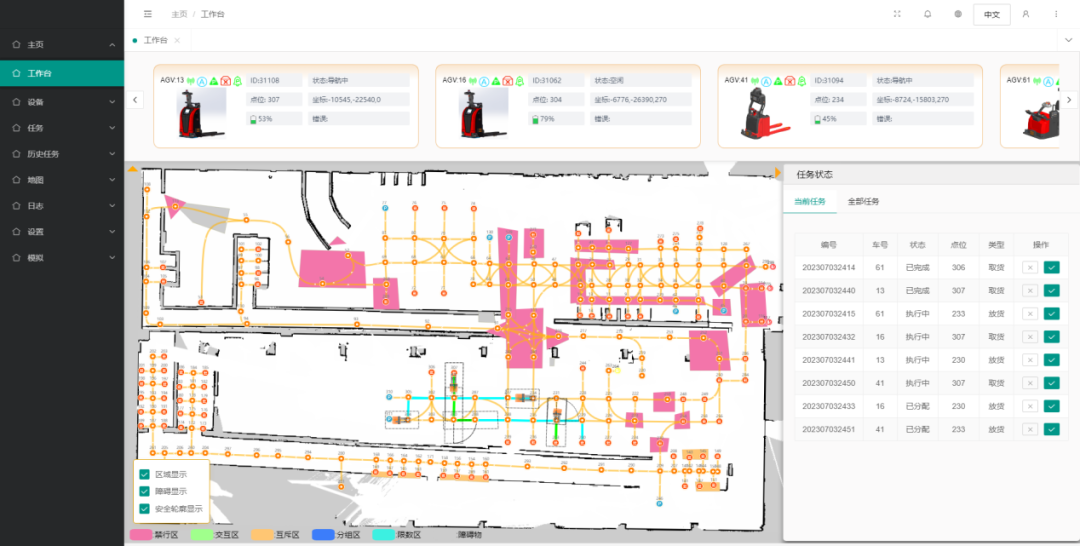The height and width of the screenshot is (546, 1080).
Task: Toggle fullscreen mode icon in header
Action: click(x=897, y=14)
